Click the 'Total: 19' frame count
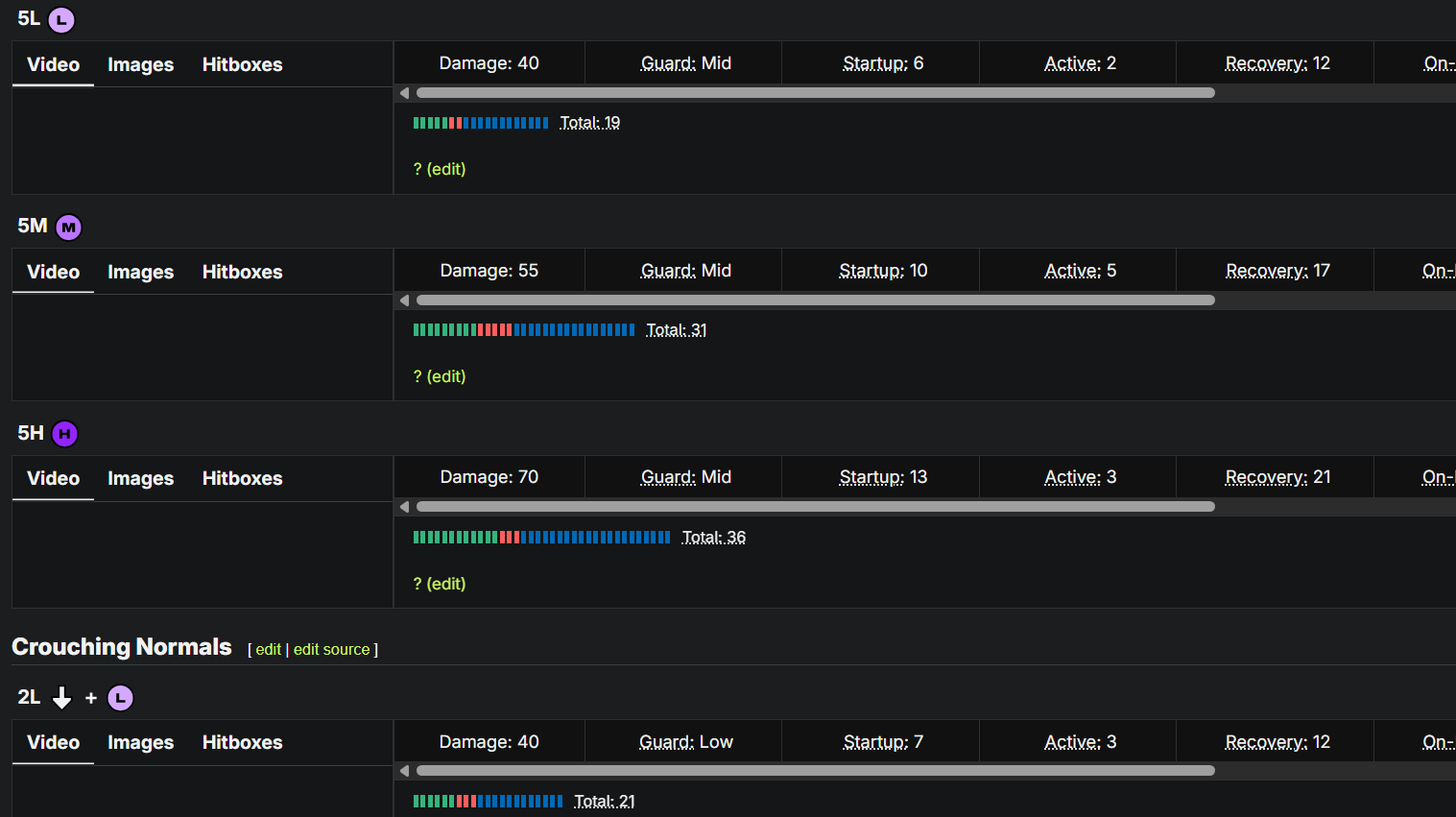Image resolution: width=1456 pixels, height=817 pixels. pos(590,123)
